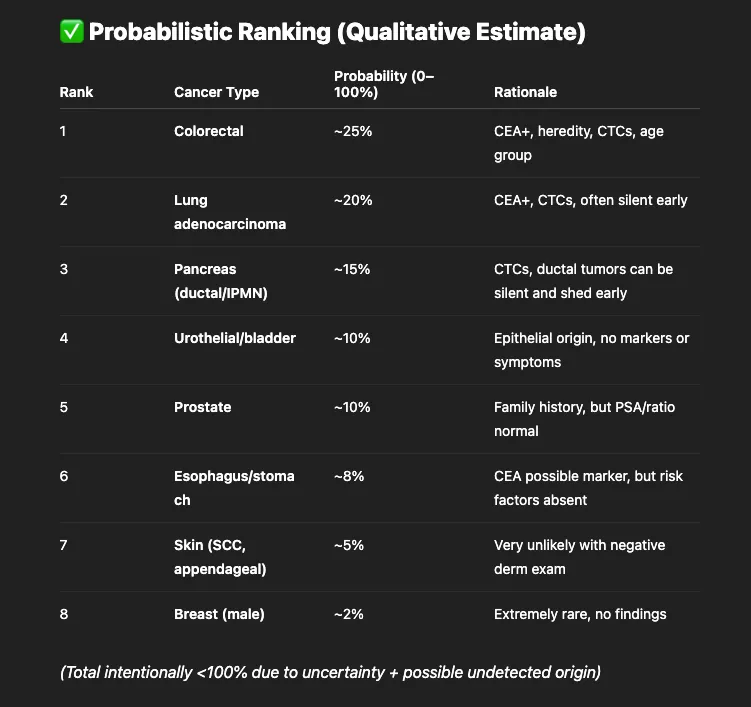Select 'Family history, but PSA/ratio normal' text
Image resolution: width=751 pixels, height=707 pixels.
(x=584, y=419)
